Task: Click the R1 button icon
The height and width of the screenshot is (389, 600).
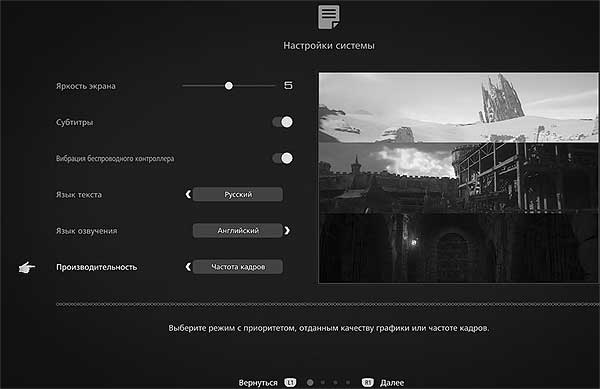Action: 367,382
